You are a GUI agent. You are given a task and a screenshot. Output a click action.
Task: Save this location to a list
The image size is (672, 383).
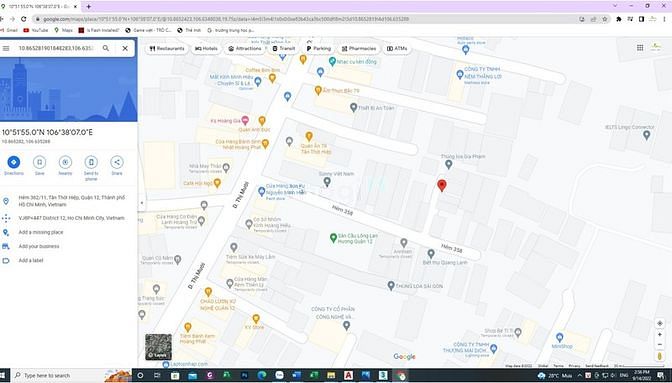point(39,162)
